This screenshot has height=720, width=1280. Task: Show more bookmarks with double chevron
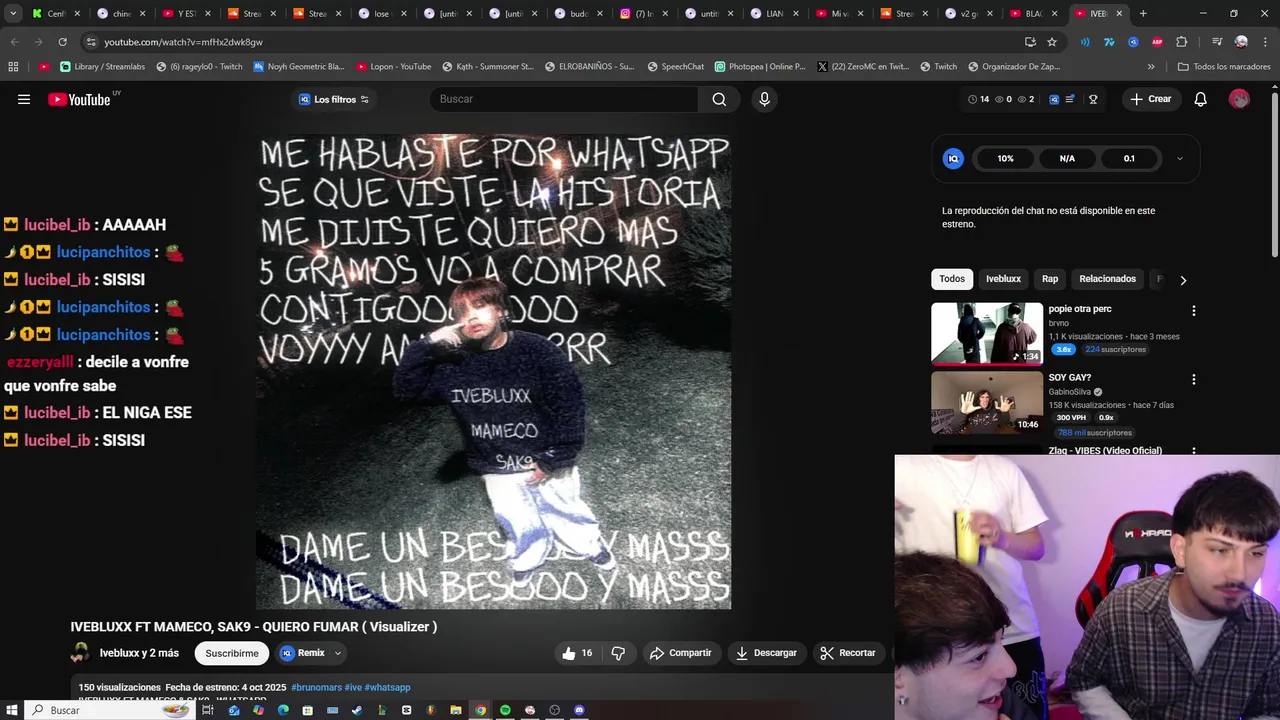coord(1151,67)
